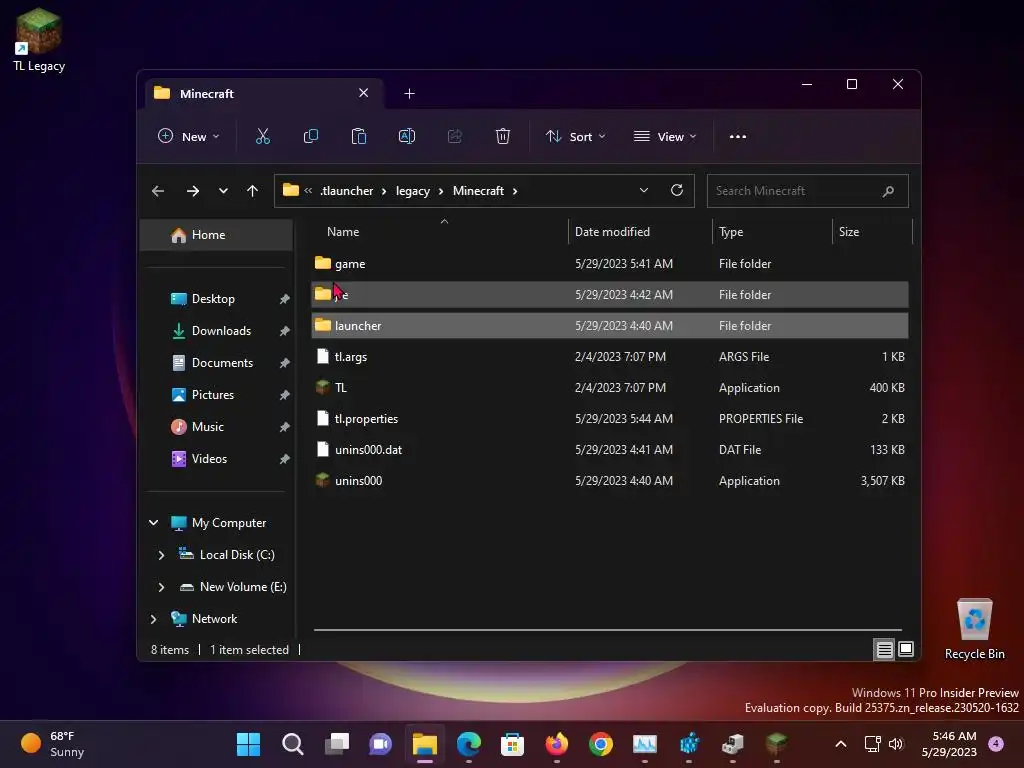Open the View dropdown menu
Viewport: 1024px width, 768px height.
point(665,136)
